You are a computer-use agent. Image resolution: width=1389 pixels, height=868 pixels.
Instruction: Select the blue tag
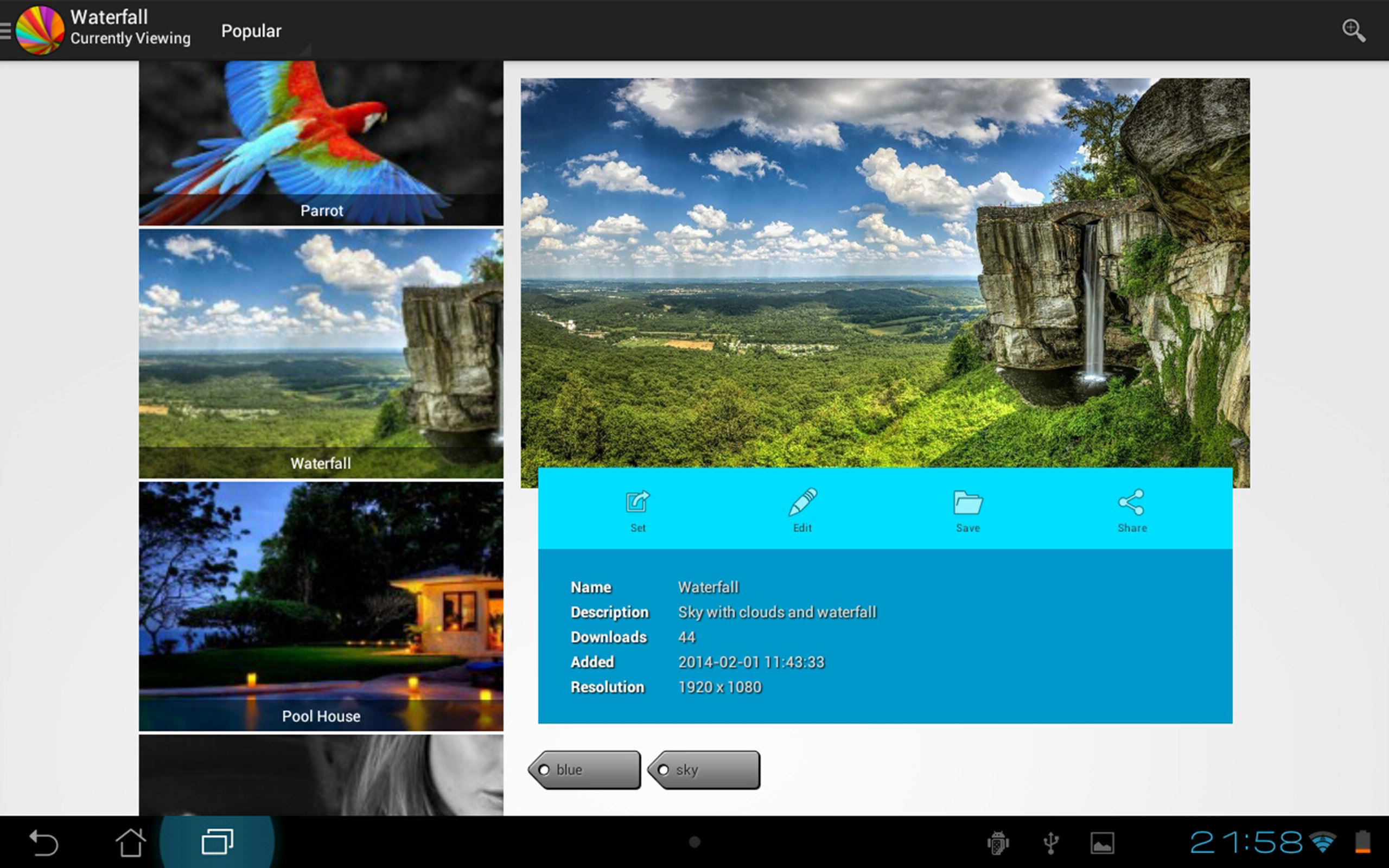pyautogui.click(x=585, y=770)
